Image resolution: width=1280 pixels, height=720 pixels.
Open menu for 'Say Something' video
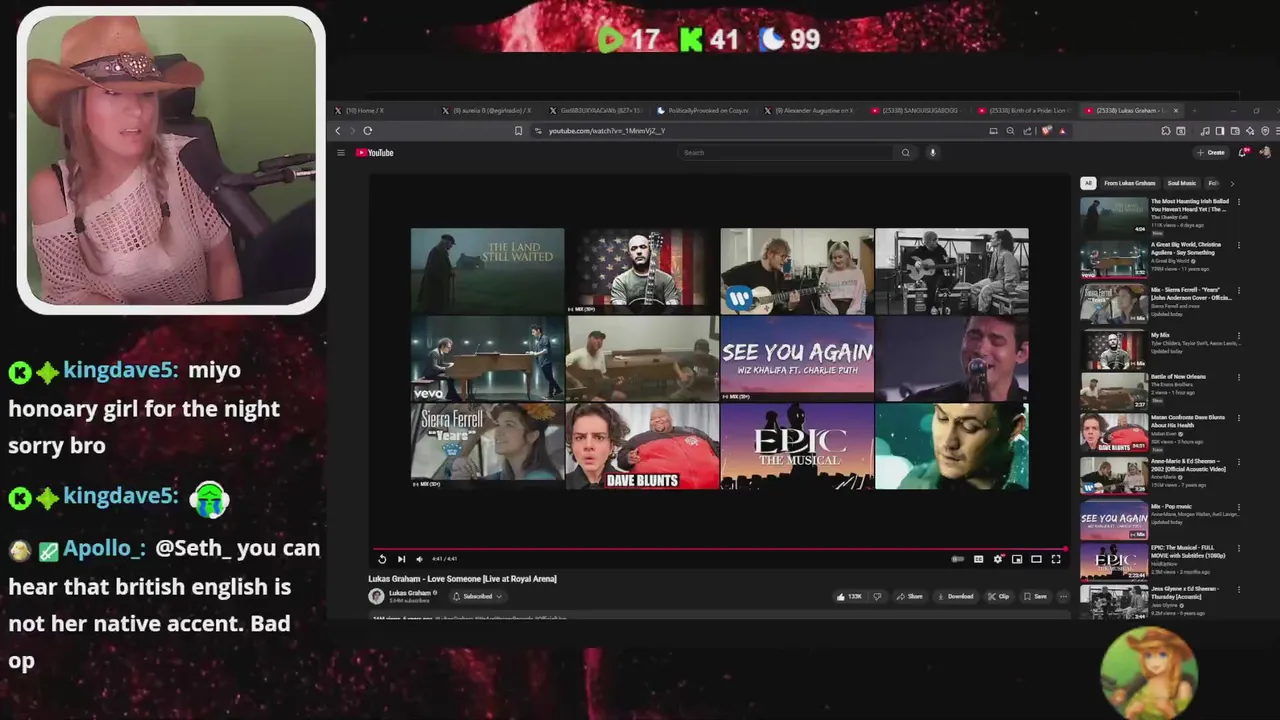1239,246
